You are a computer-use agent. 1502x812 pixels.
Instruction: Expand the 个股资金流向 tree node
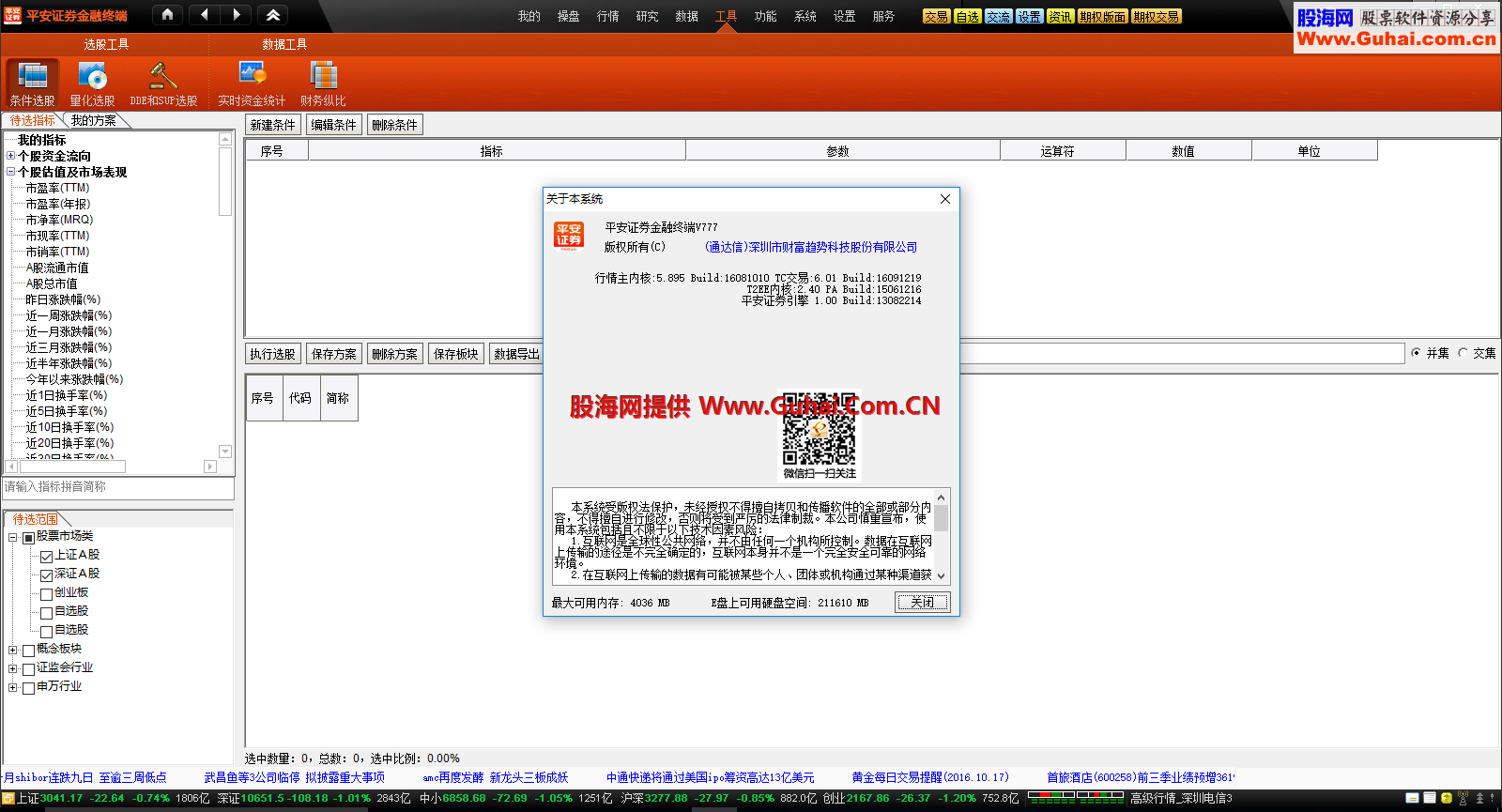point(10,156)
